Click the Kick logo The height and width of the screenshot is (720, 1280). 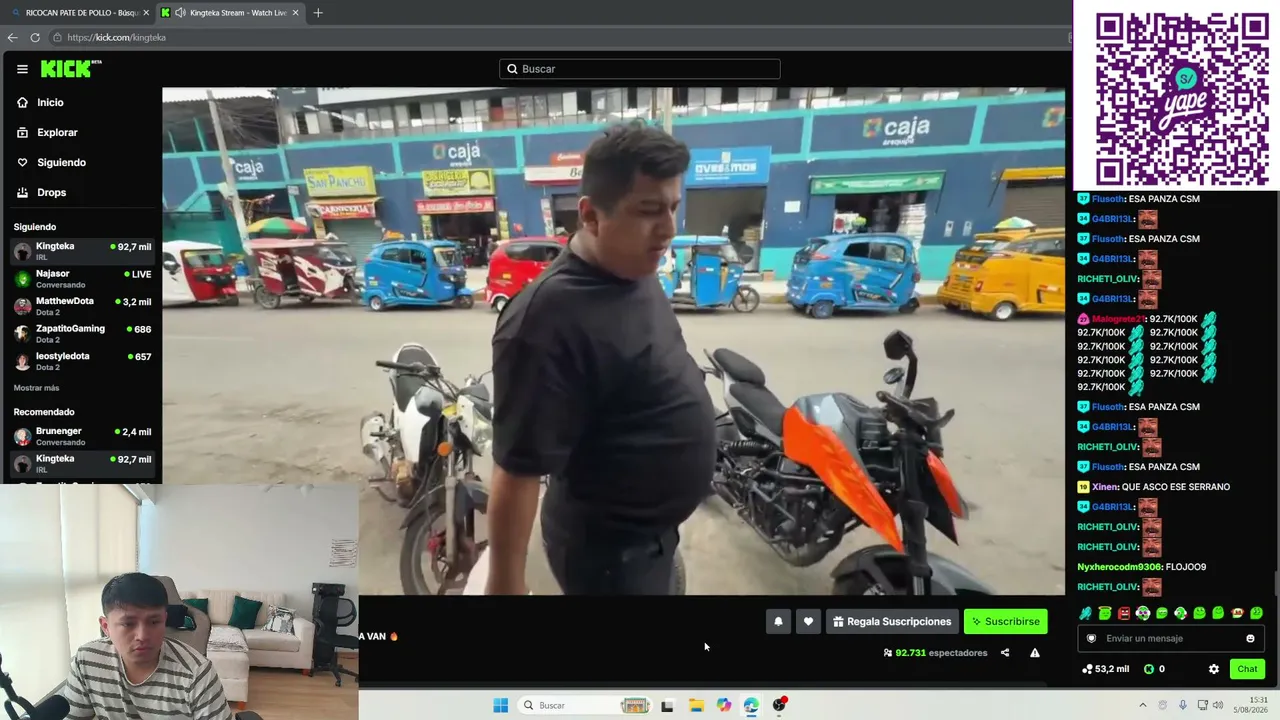(x=71, y=69)
